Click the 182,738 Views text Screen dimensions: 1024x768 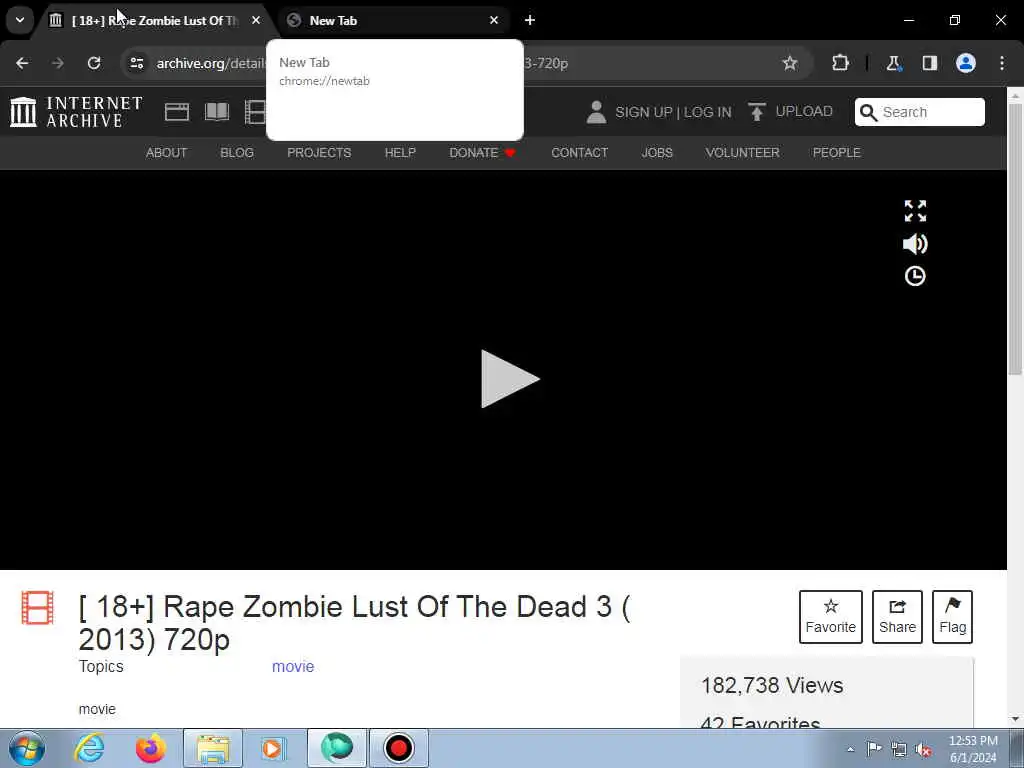point(772,685)
